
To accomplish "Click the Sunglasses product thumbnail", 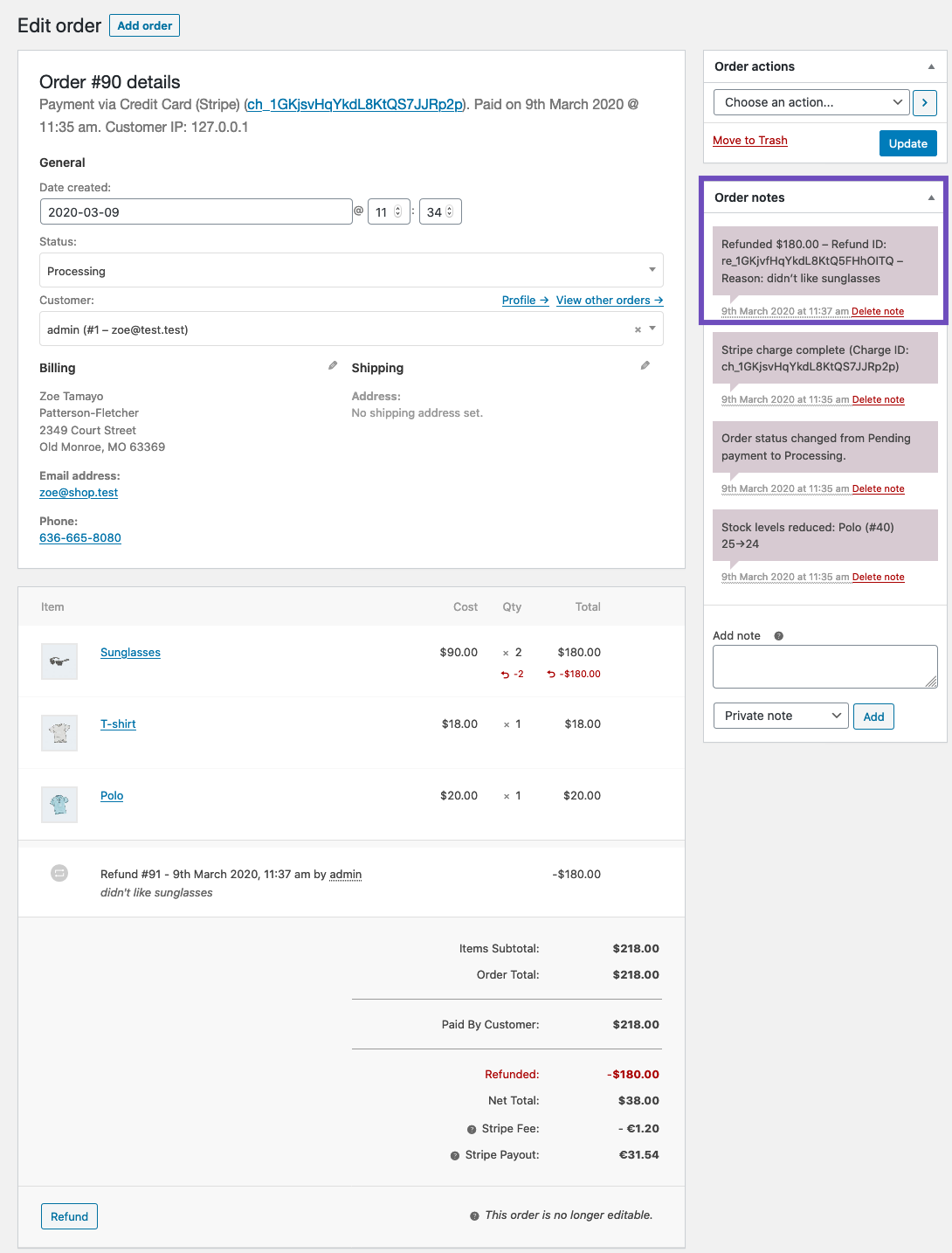I will click(x=59, y=661).
